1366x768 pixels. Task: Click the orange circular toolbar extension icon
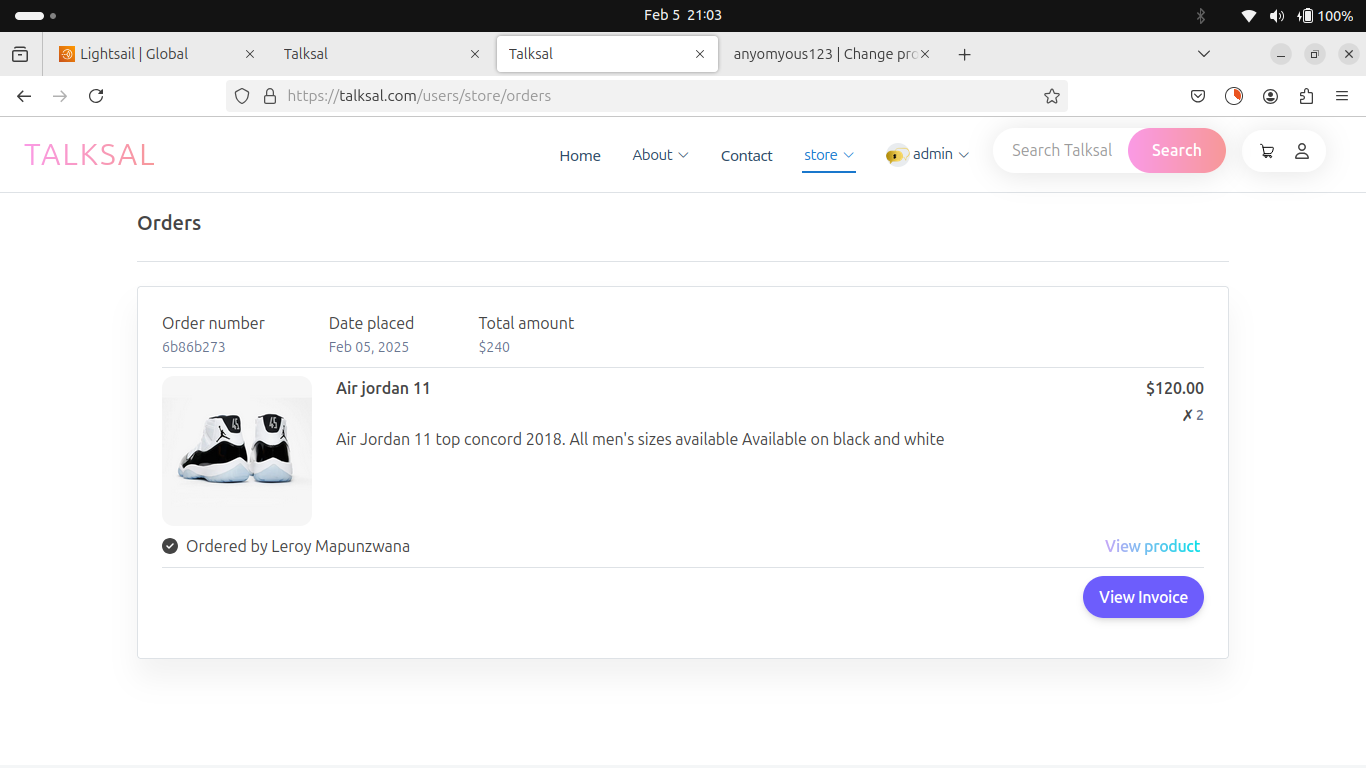point(1234,96)
